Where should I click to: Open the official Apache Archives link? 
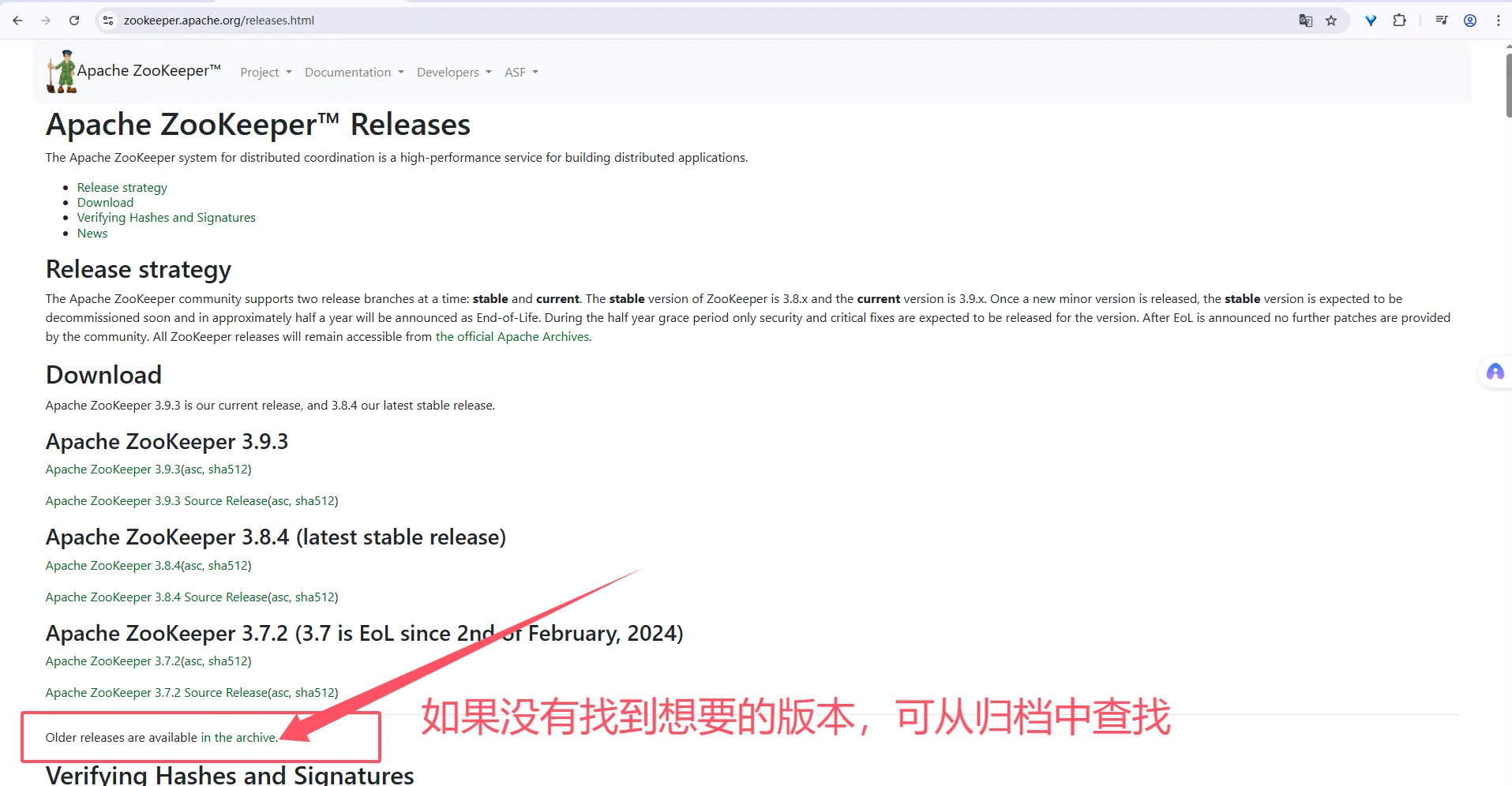click(512, 337)
